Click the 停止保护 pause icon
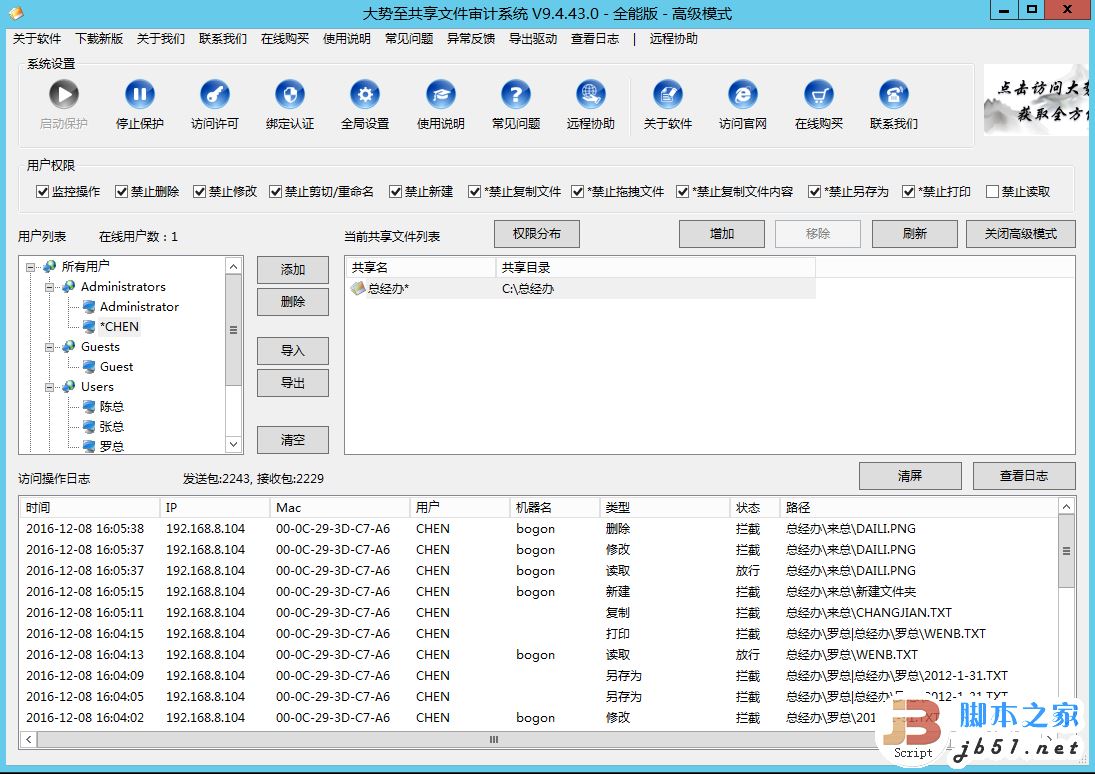 [x=140, y=94]
